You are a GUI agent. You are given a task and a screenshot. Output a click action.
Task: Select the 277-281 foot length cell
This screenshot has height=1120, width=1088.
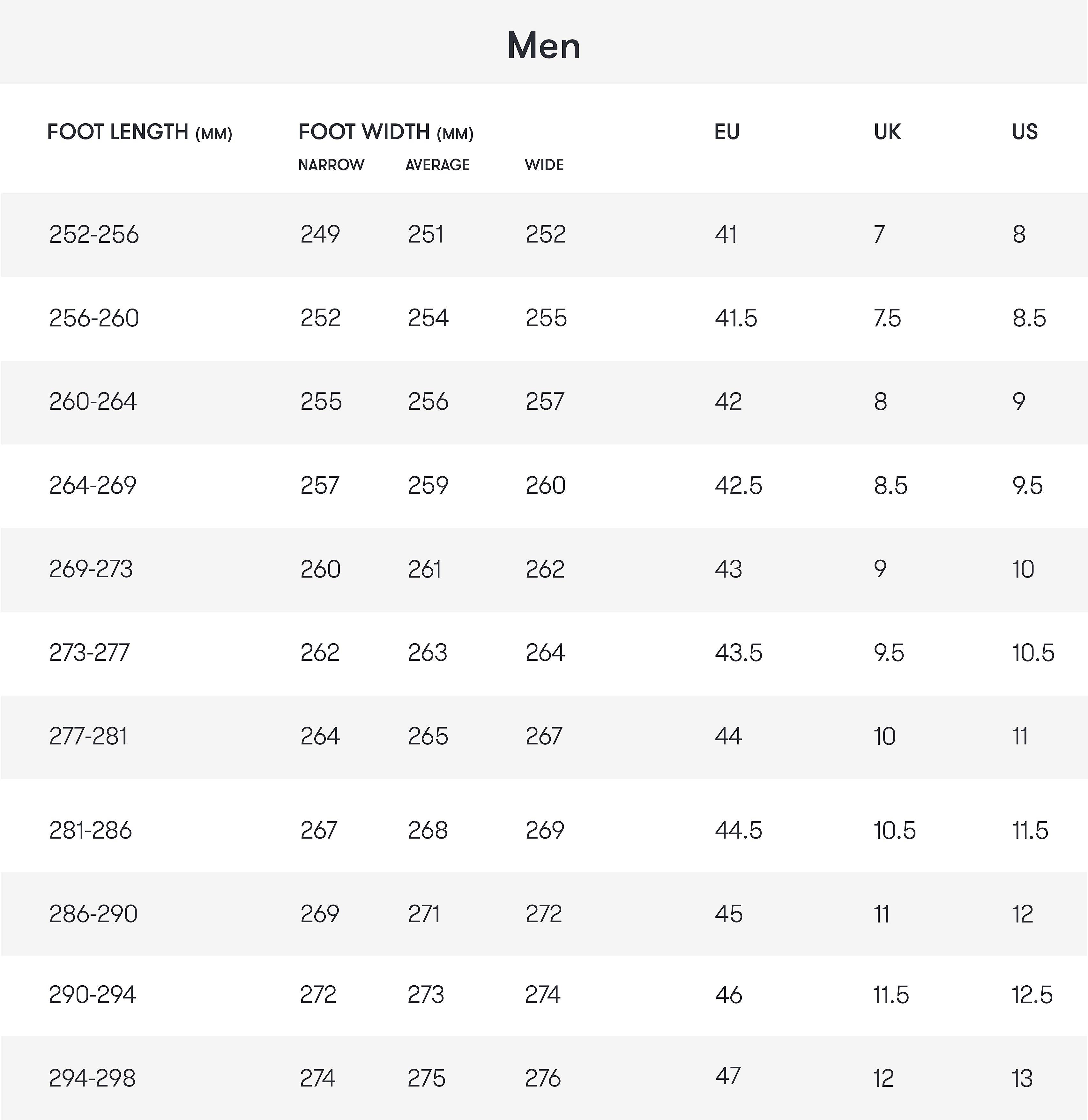coord(89,736)
